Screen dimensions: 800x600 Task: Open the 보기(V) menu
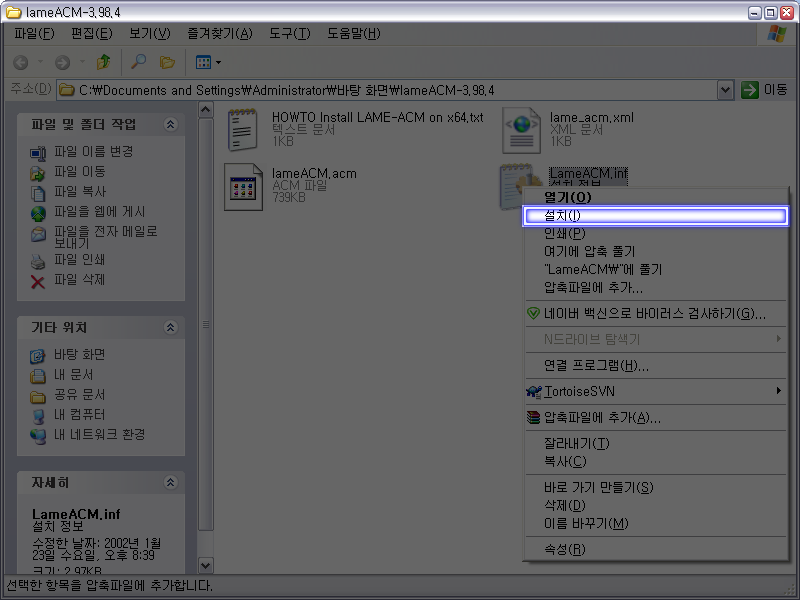(149, 34)
